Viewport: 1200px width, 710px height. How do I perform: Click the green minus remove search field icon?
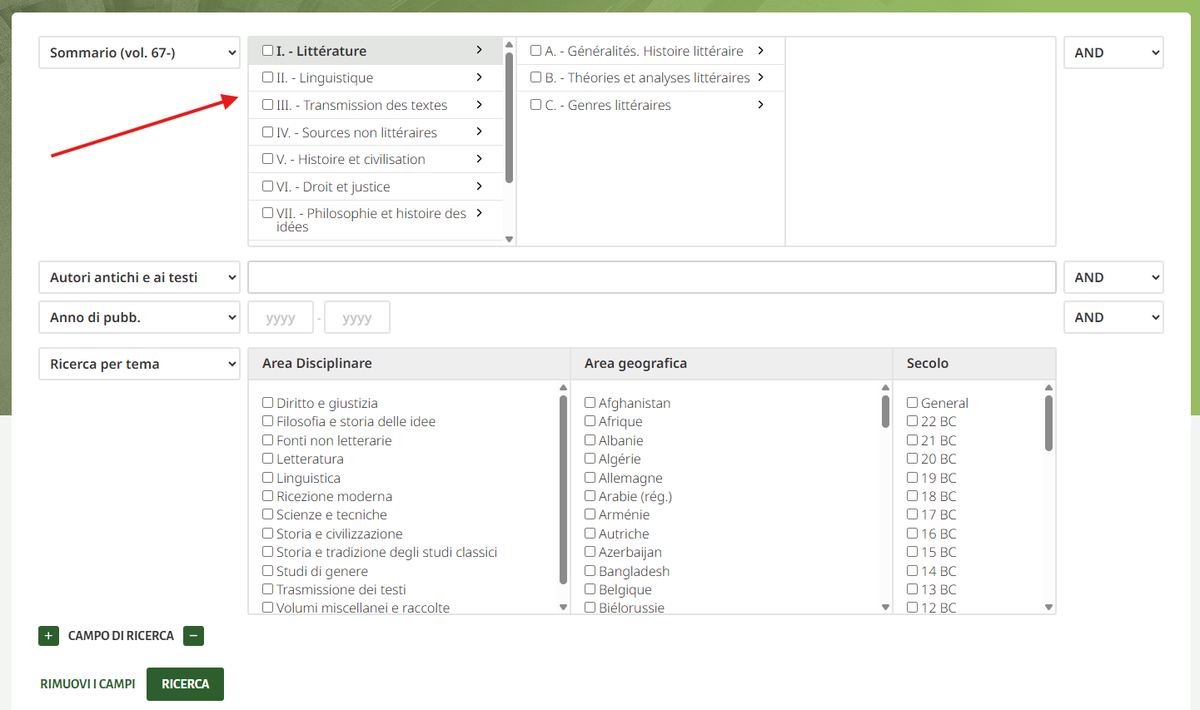(x=194, y=635)
